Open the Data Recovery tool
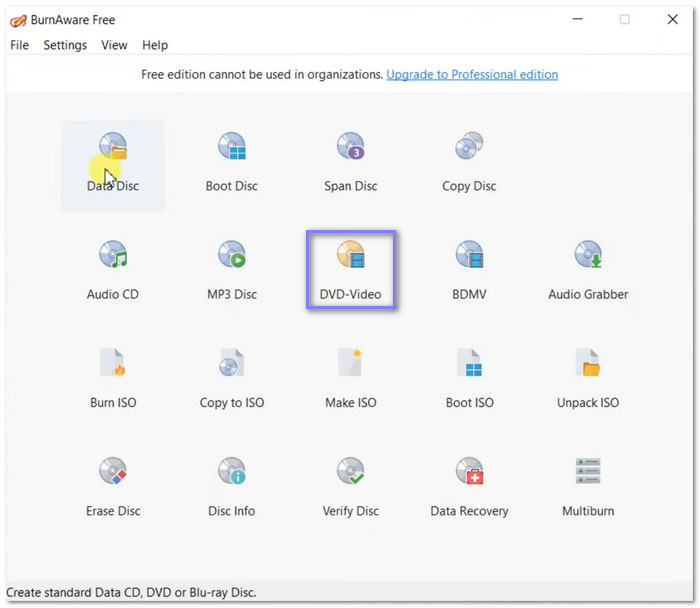700x608 pixels. [x=469, y=487]
